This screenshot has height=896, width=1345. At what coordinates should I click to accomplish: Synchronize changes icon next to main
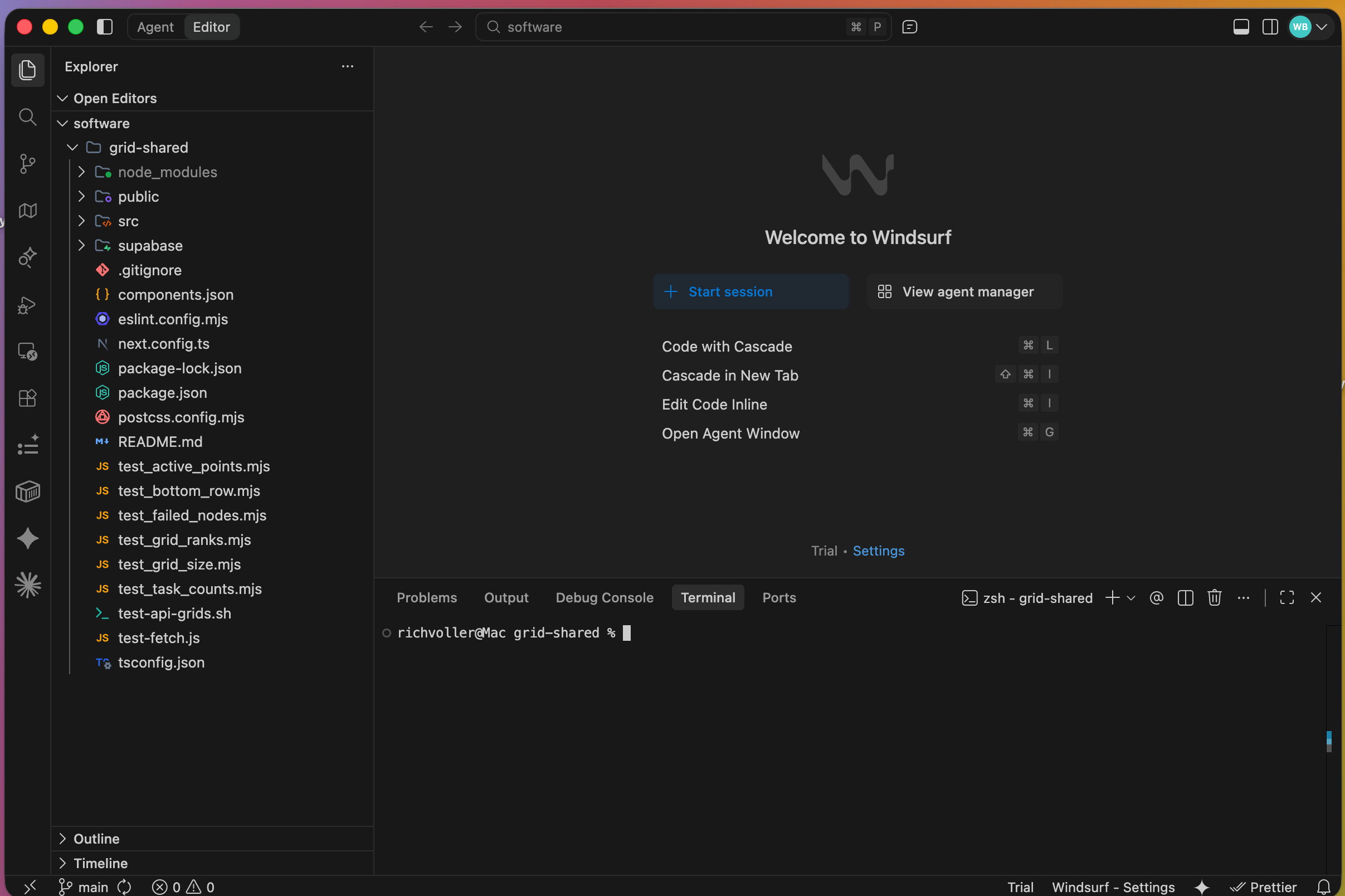click(x=124, y=887)
